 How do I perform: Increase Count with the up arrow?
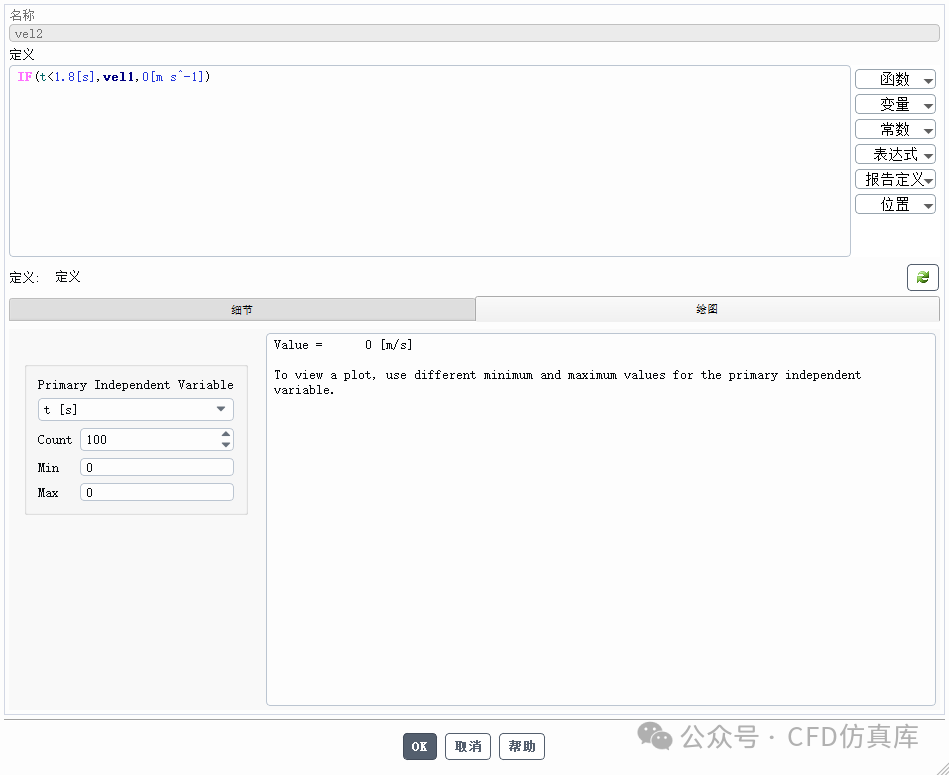(x=226, y=434)
